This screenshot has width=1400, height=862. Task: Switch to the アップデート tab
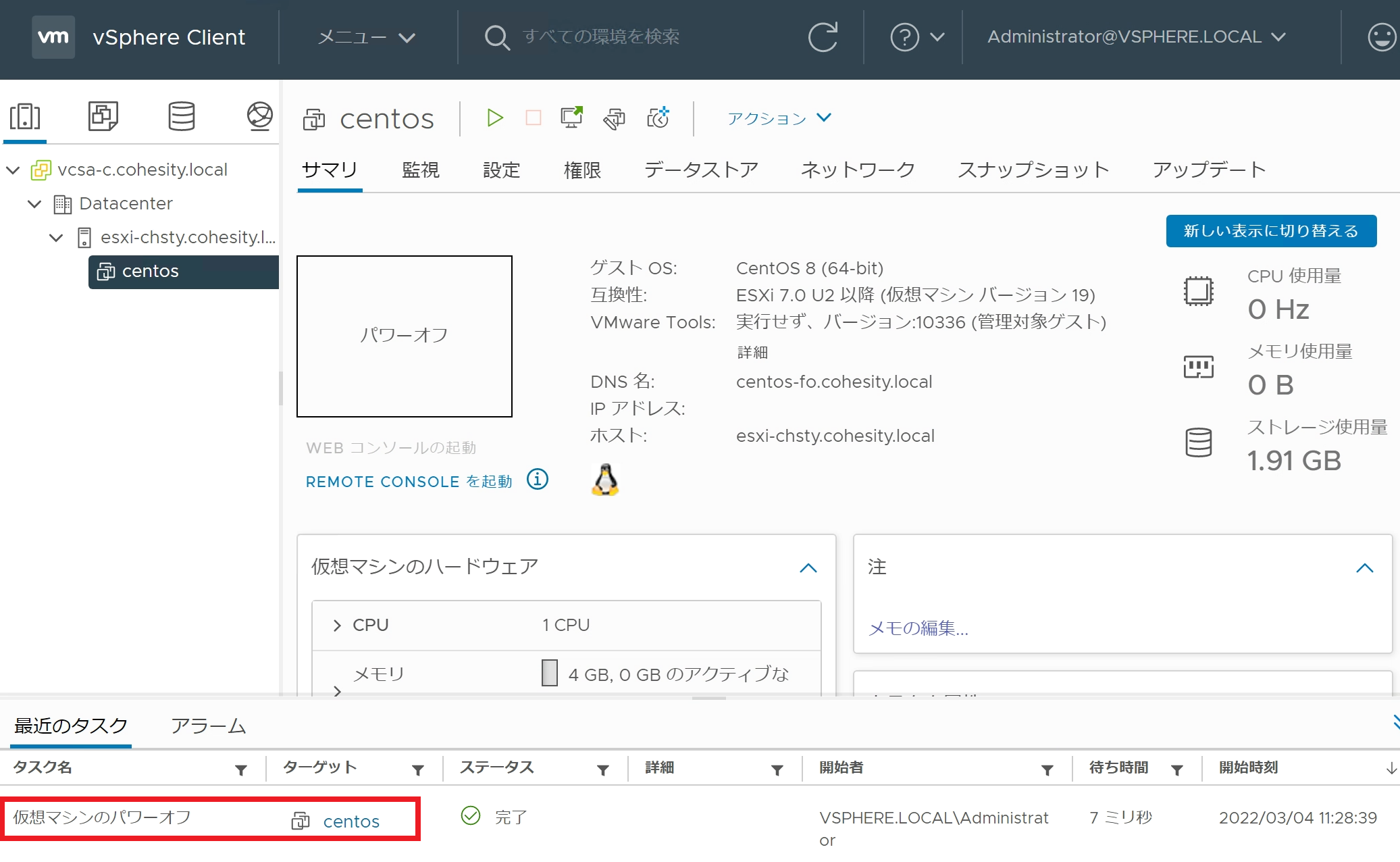(1209, 170)
